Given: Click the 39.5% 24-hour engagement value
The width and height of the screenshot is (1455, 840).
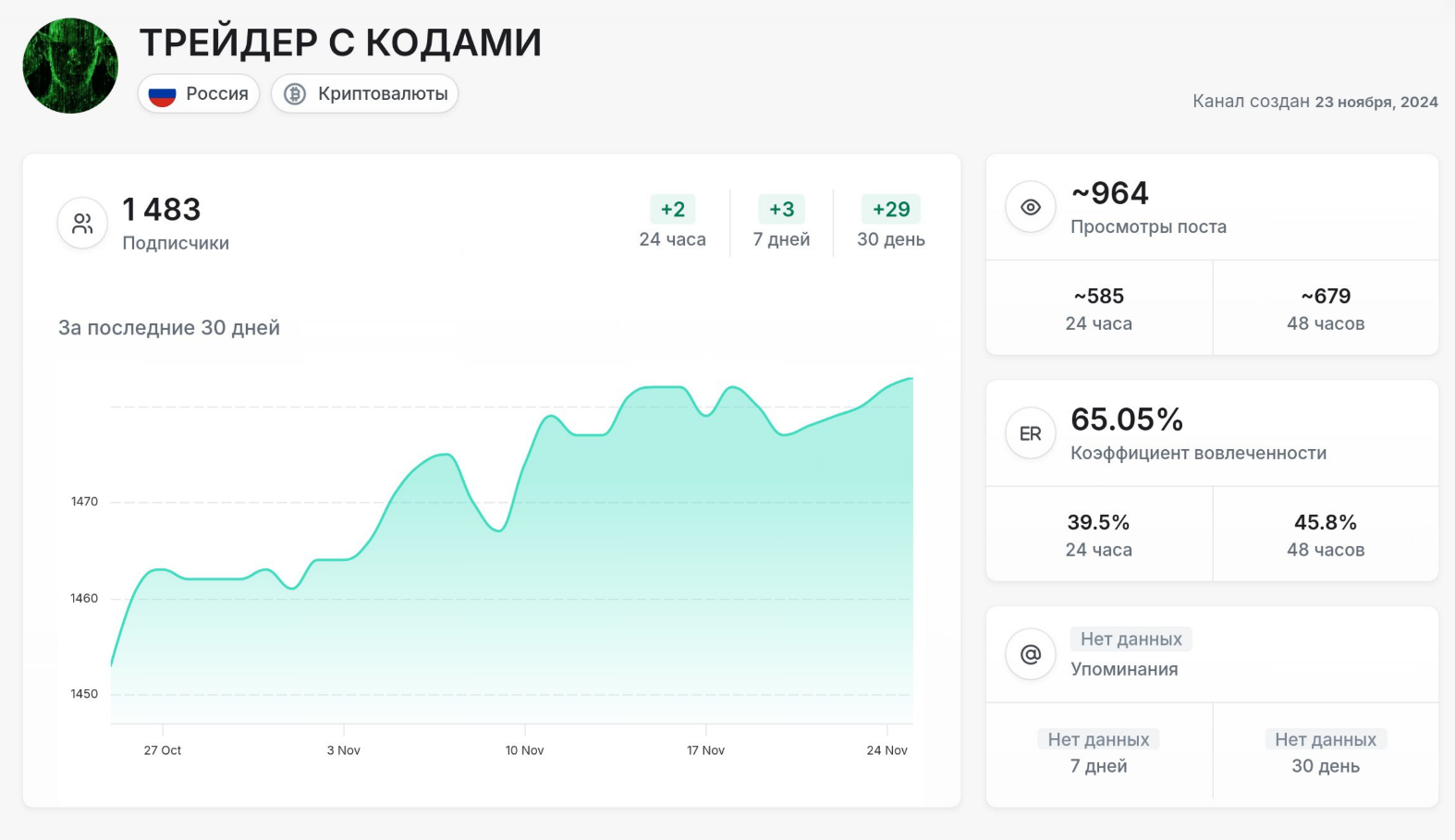Looking at the screenshot, I should click(x=1099, y=523).
